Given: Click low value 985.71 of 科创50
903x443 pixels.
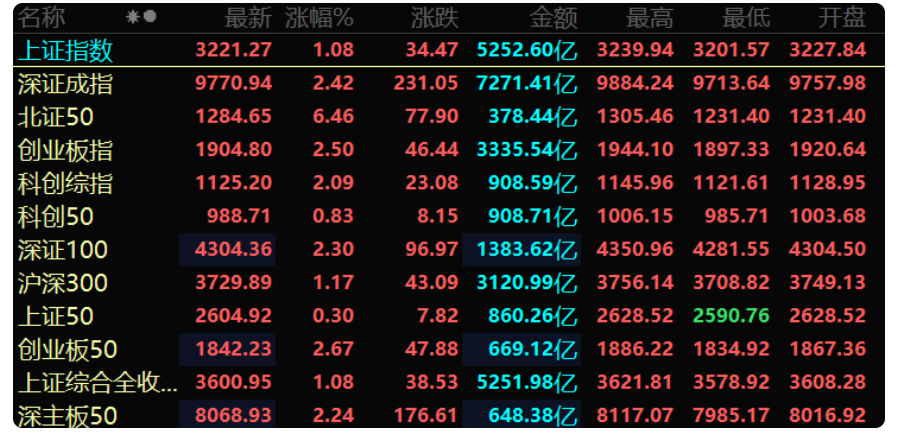Looking at the screenshot, I should (737, 216).
